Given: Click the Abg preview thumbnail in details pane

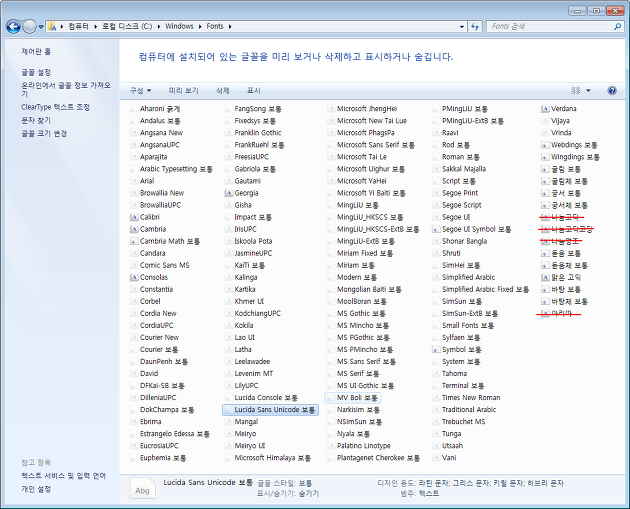Looking at the screenshot, I should [x=142, y=489].
